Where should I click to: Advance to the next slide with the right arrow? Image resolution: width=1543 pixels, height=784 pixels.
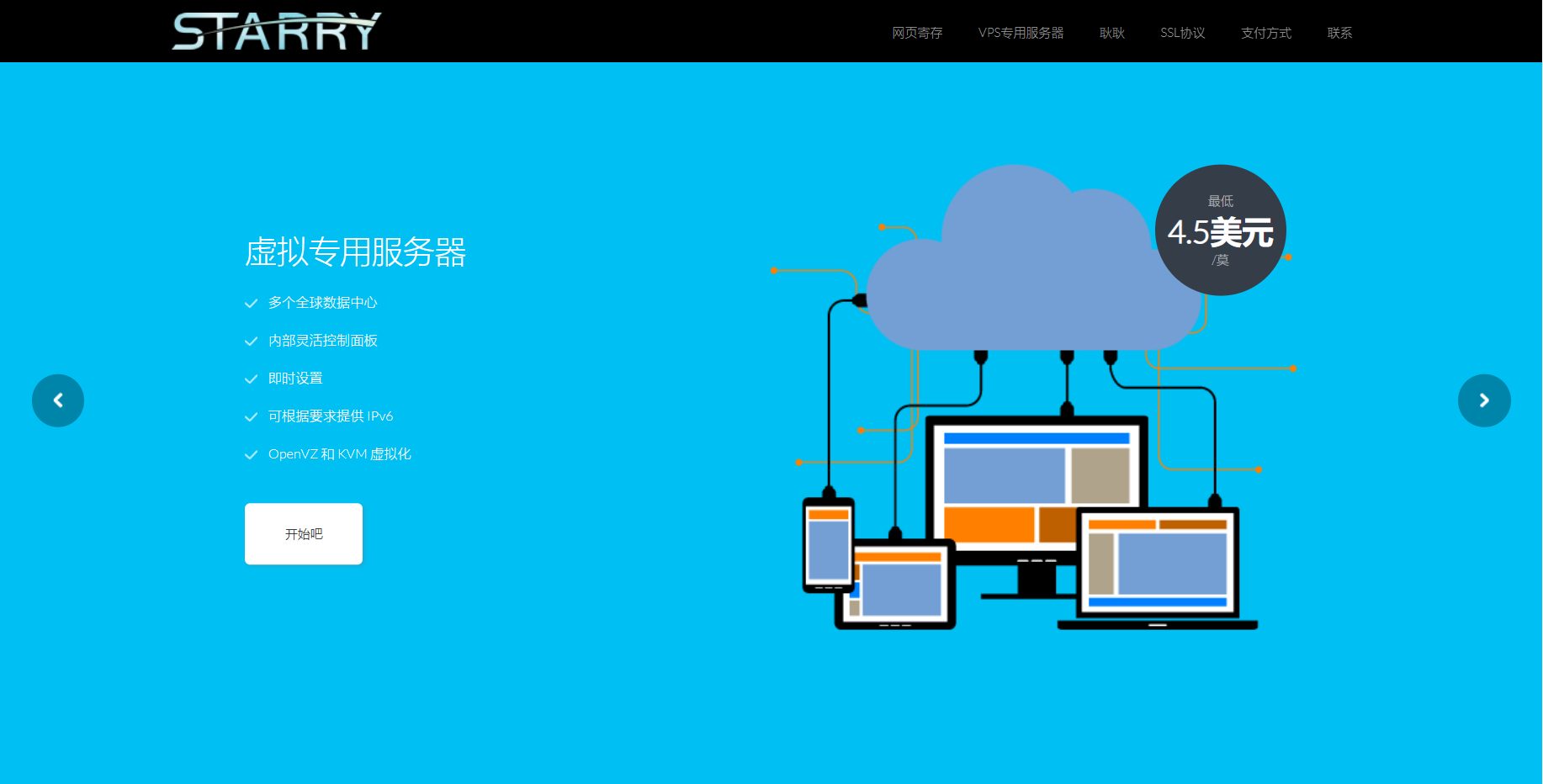1483,400
